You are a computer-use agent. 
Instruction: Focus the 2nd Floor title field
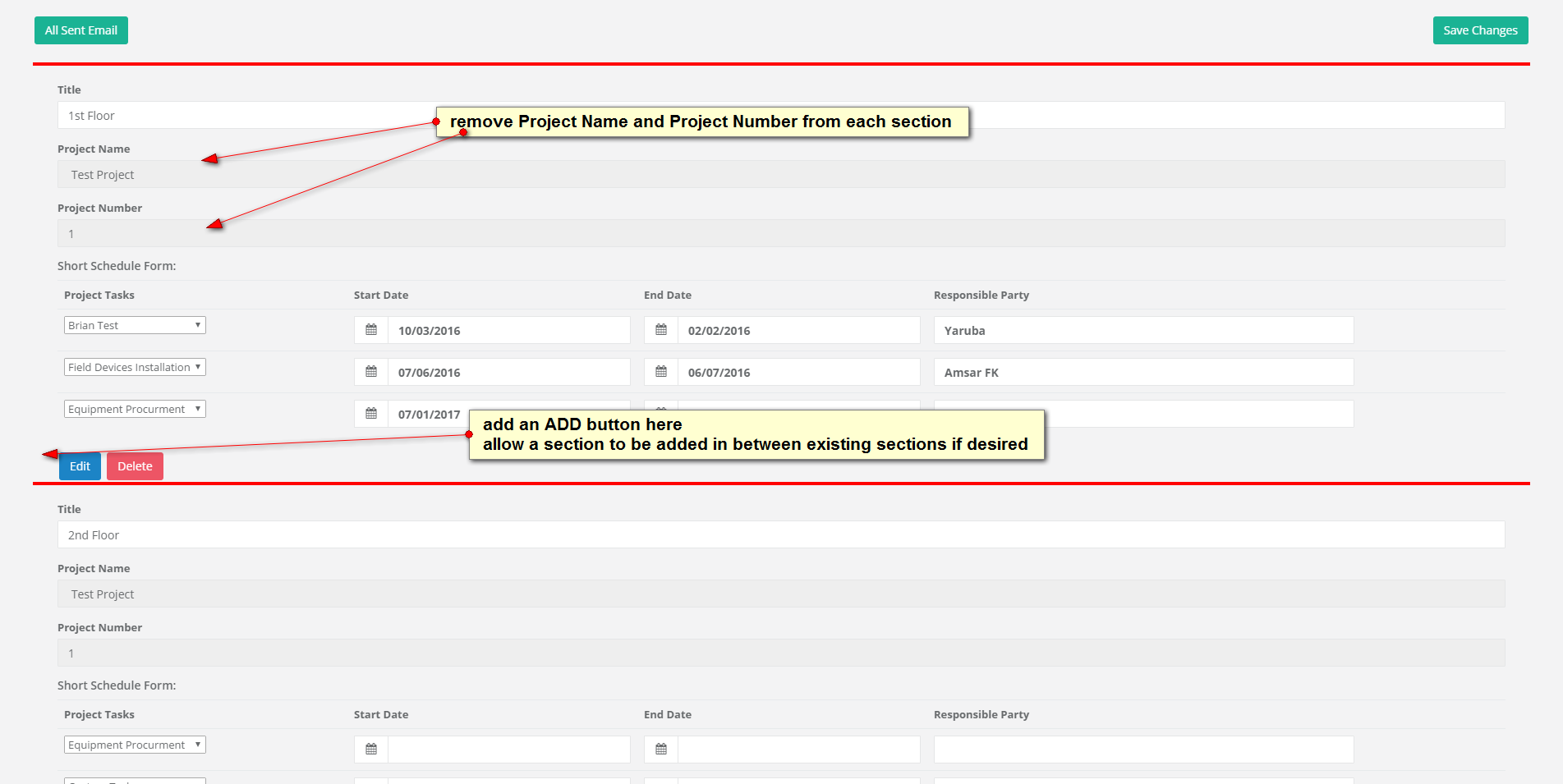point(781,534)
